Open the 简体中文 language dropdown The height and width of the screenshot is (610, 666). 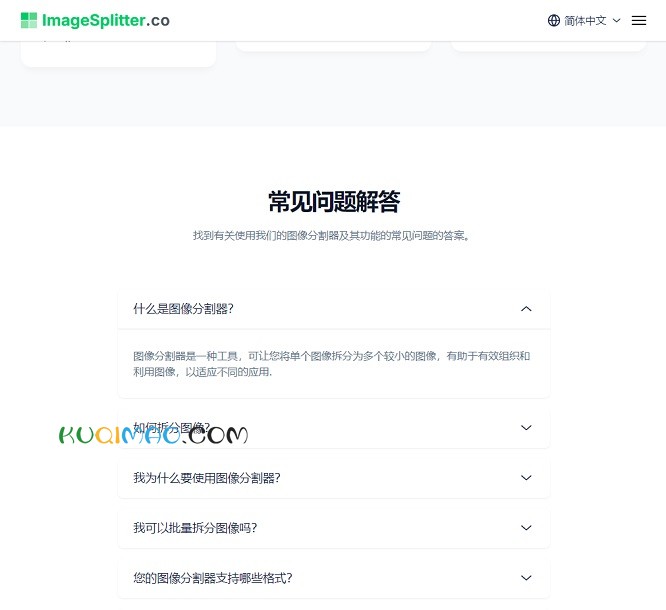(x=584, y=20)
